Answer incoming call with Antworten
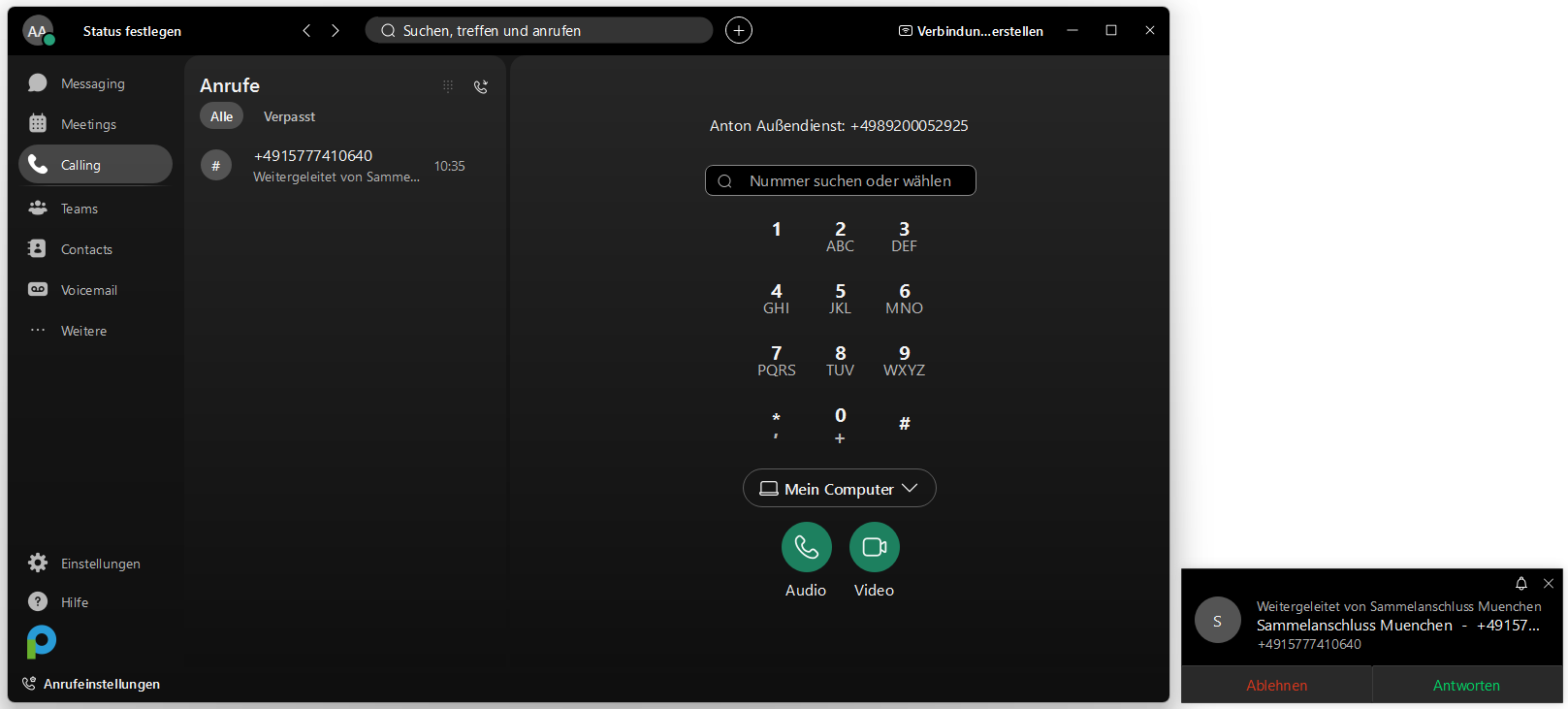 point(1466,685)
